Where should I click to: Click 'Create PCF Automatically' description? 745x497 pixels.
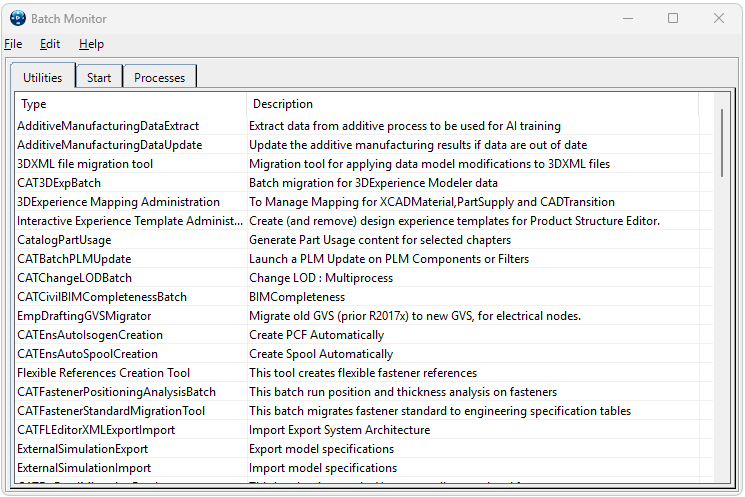316,335
